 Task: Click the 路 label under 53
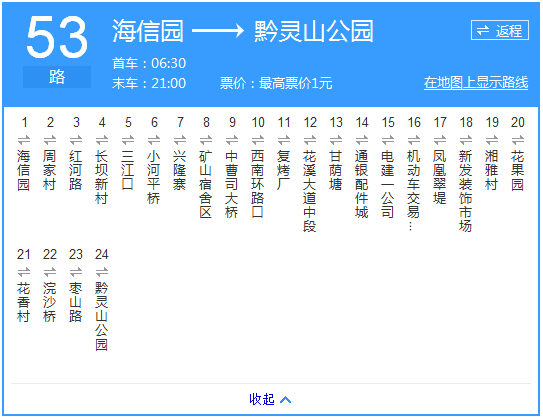(57, 77)
